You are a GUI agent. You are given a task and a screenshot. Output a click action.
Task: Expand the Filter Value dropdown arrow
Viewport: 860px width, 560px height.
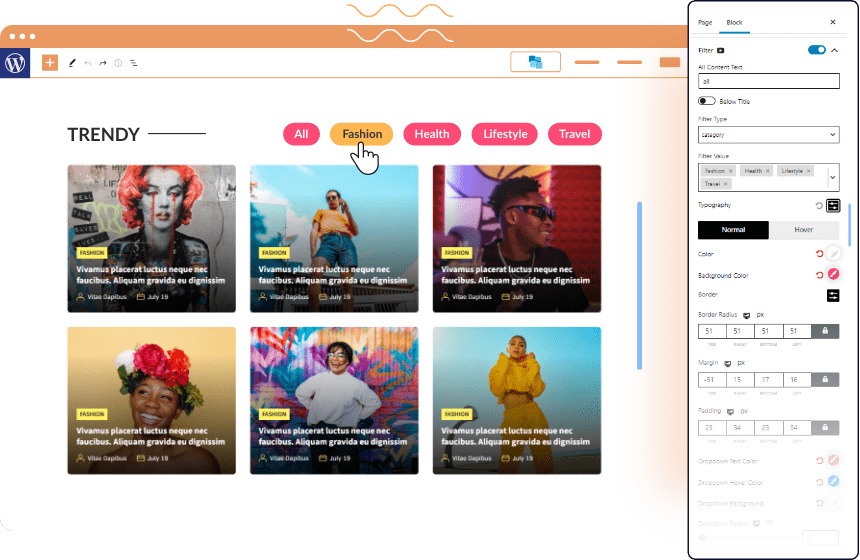833,177
